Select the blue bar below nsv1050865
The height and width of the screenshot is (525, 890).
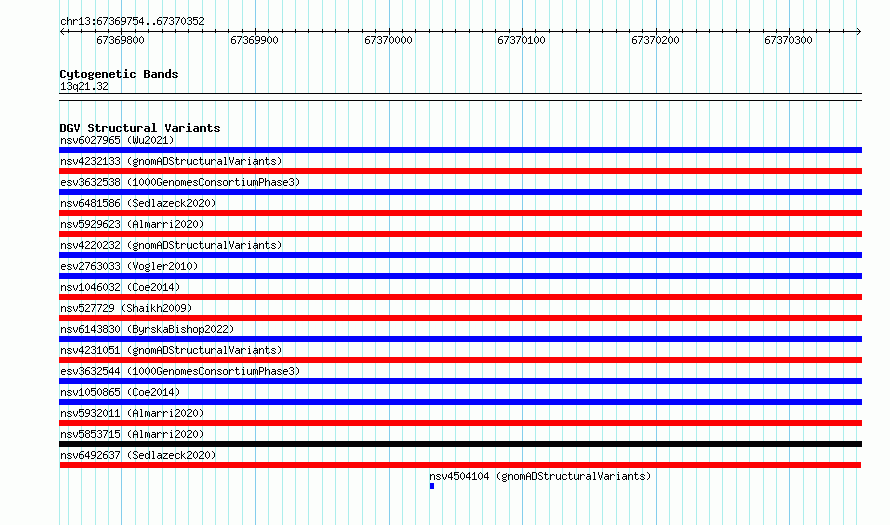tap(460, 402)
